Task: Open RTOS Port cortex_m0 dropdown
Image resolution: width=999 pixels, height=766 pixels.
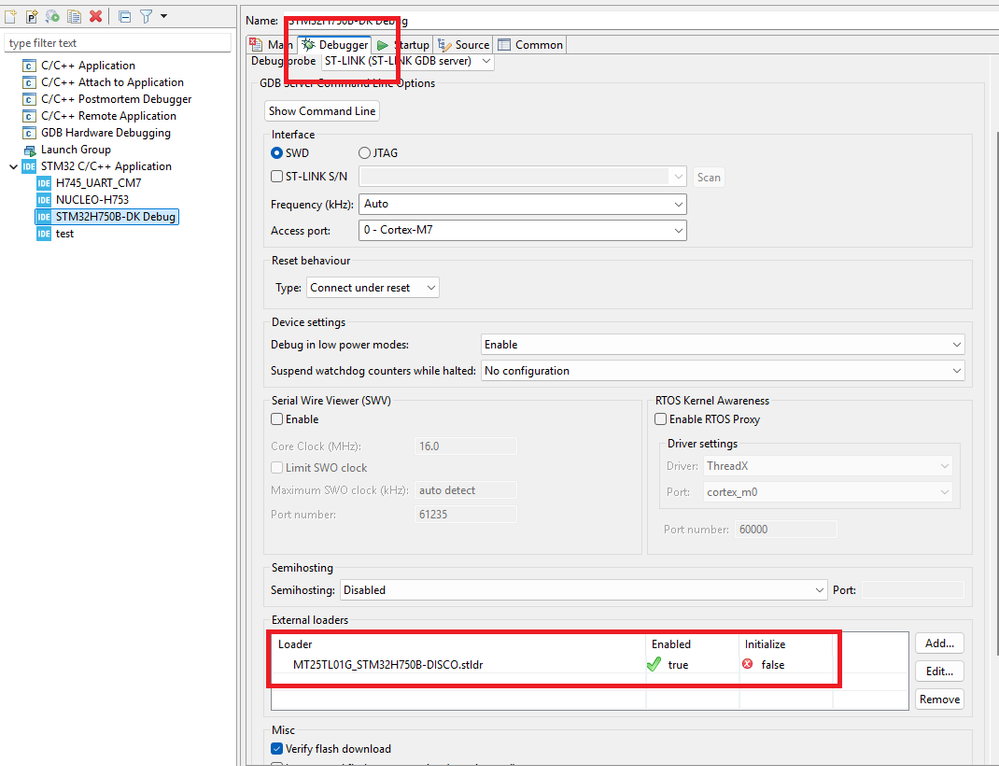Action: [x=828, y=492]
